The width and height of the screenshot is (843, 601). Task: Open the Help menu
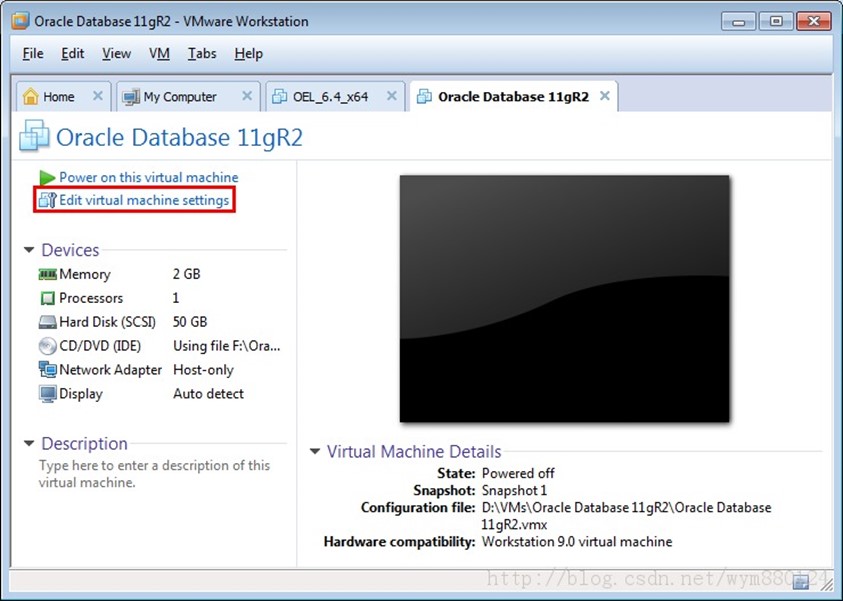click(x=248, y=54)
